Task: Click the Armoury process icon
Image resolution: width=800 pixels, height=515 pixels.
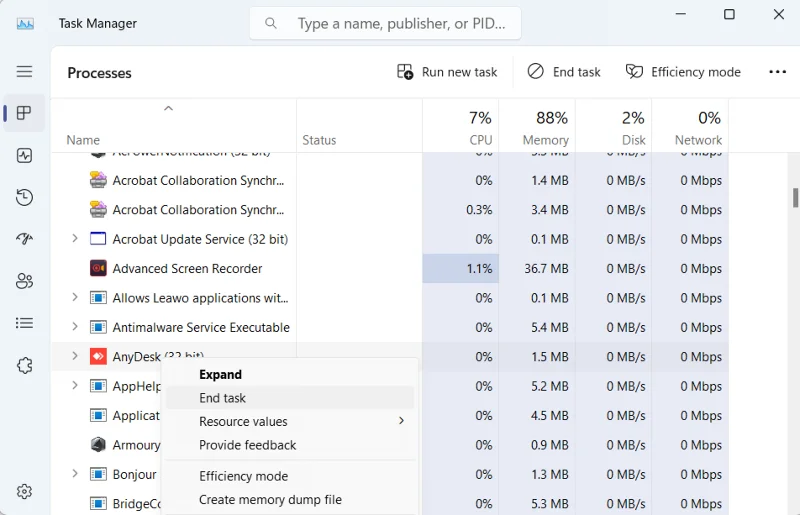Action: (x=98, y=445)
